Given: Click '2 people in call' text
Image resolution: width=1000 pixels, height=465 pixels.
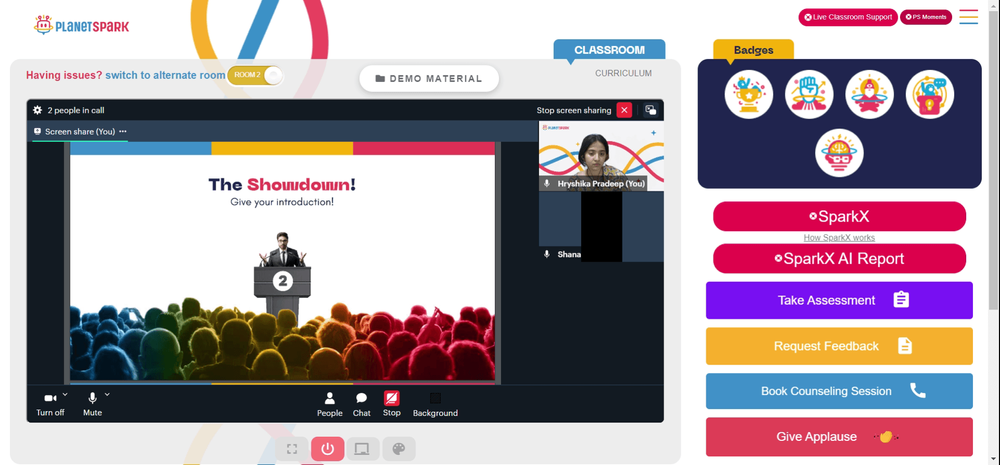Looking at the screenshot, I should coord(76,110).
